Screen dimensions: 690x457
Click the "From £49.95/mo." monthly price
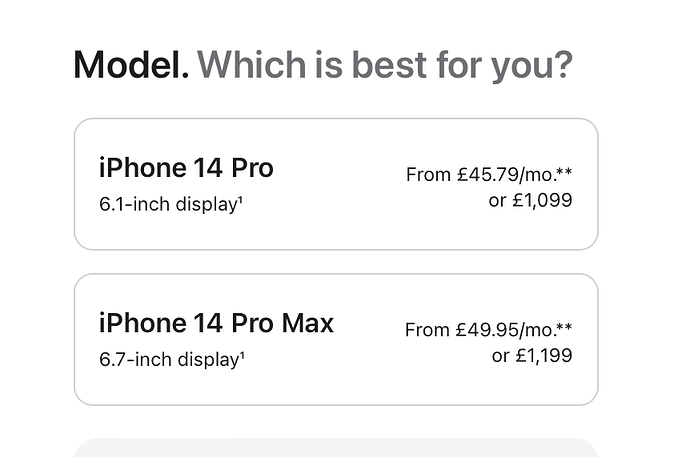[478, 330]
